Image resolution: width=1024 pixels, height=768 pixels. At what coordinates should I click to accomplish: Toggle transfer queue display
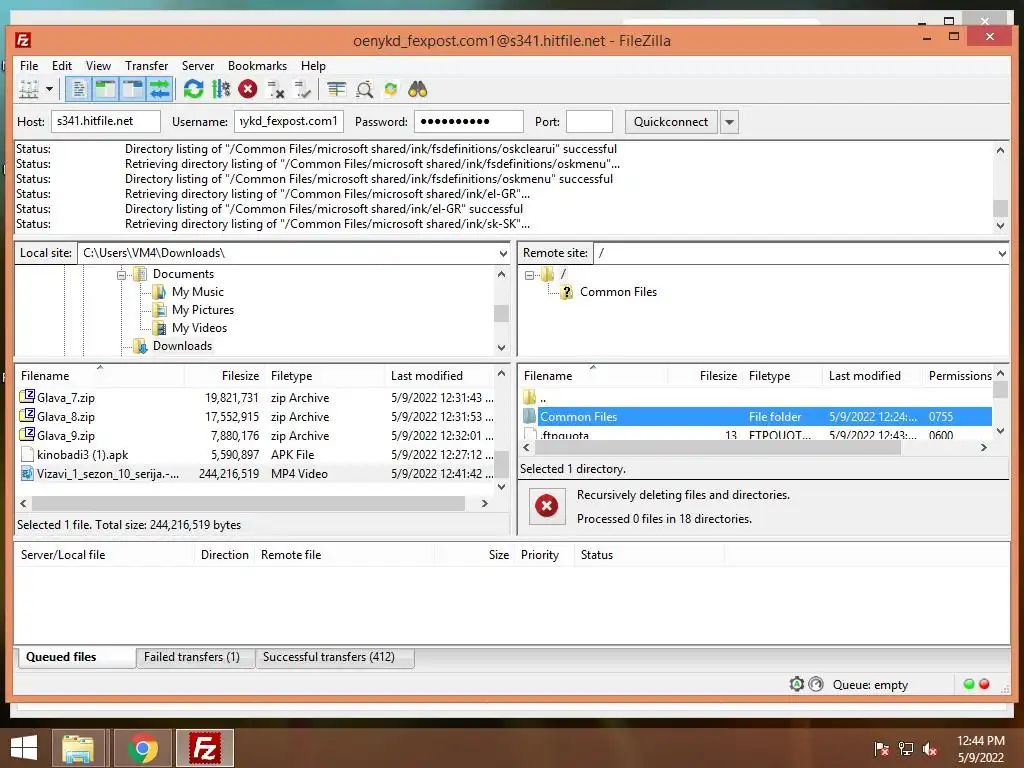pyautogui.click(x=159, y=89)
